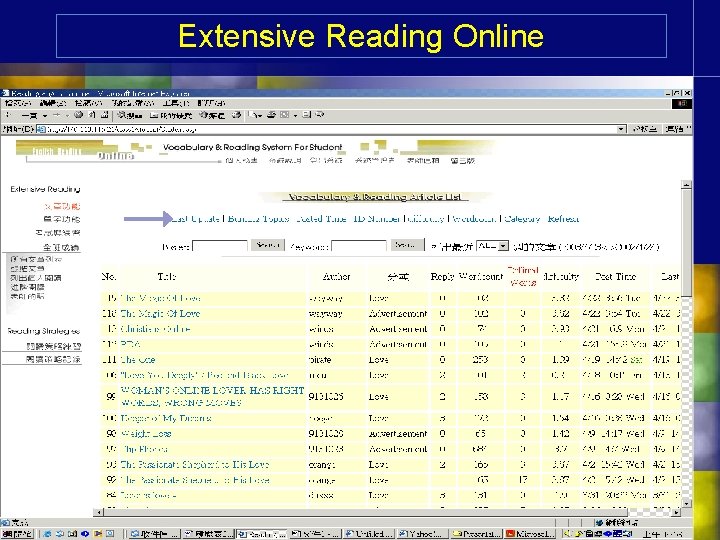
Task: Click the 'Post Time' column header
Action: pyautogui.click(x=615, y=276)
